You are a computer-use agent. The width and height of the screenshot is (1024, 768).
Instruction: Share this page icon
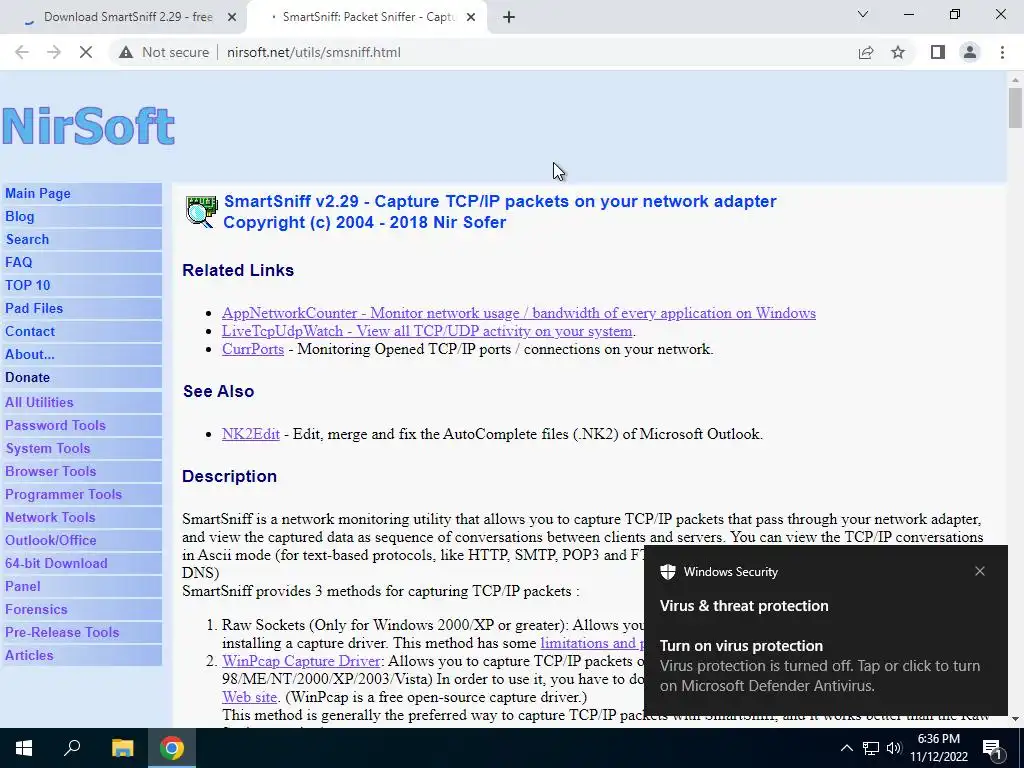point(866,52)
